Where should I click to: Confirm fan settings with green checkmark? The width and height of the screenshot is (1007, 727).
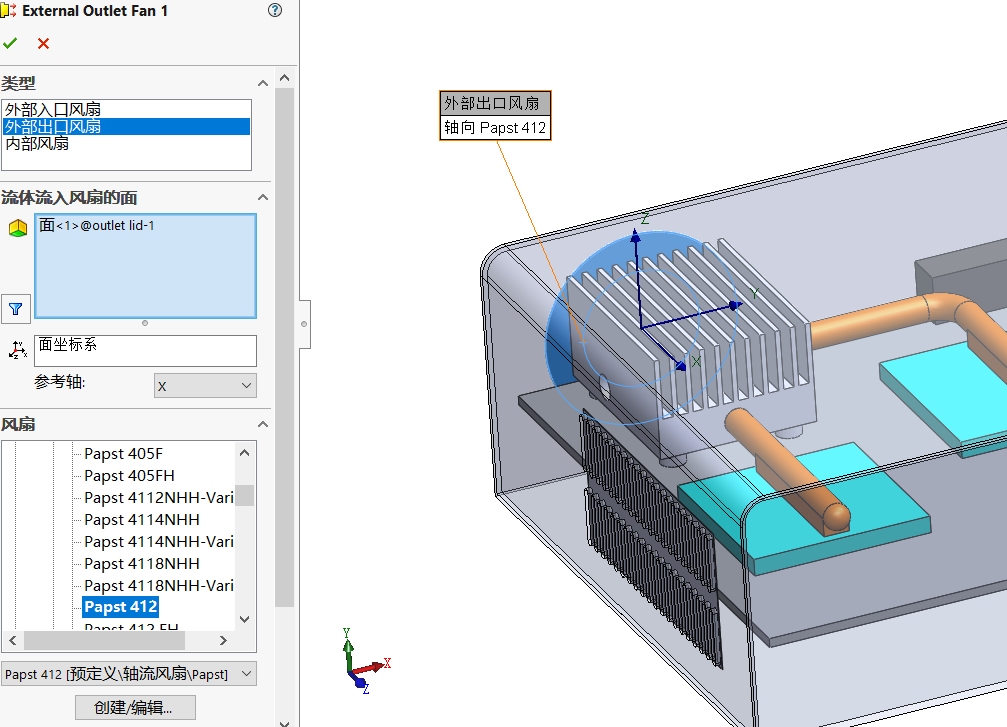pos(11,43)
